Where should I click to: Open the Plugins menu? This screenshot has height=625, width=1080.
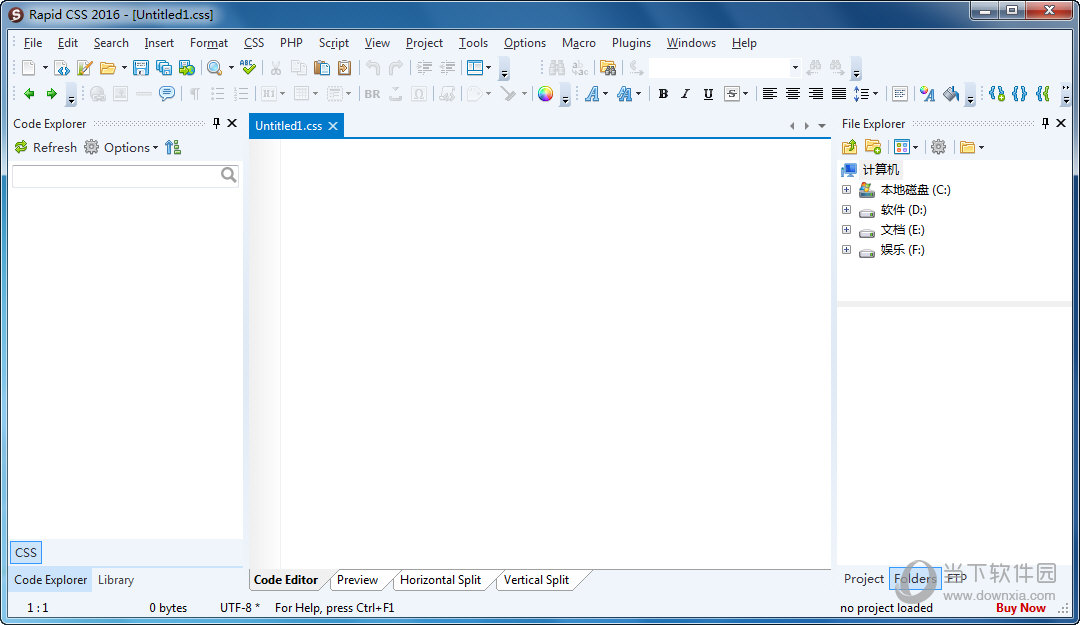[631, 43]
